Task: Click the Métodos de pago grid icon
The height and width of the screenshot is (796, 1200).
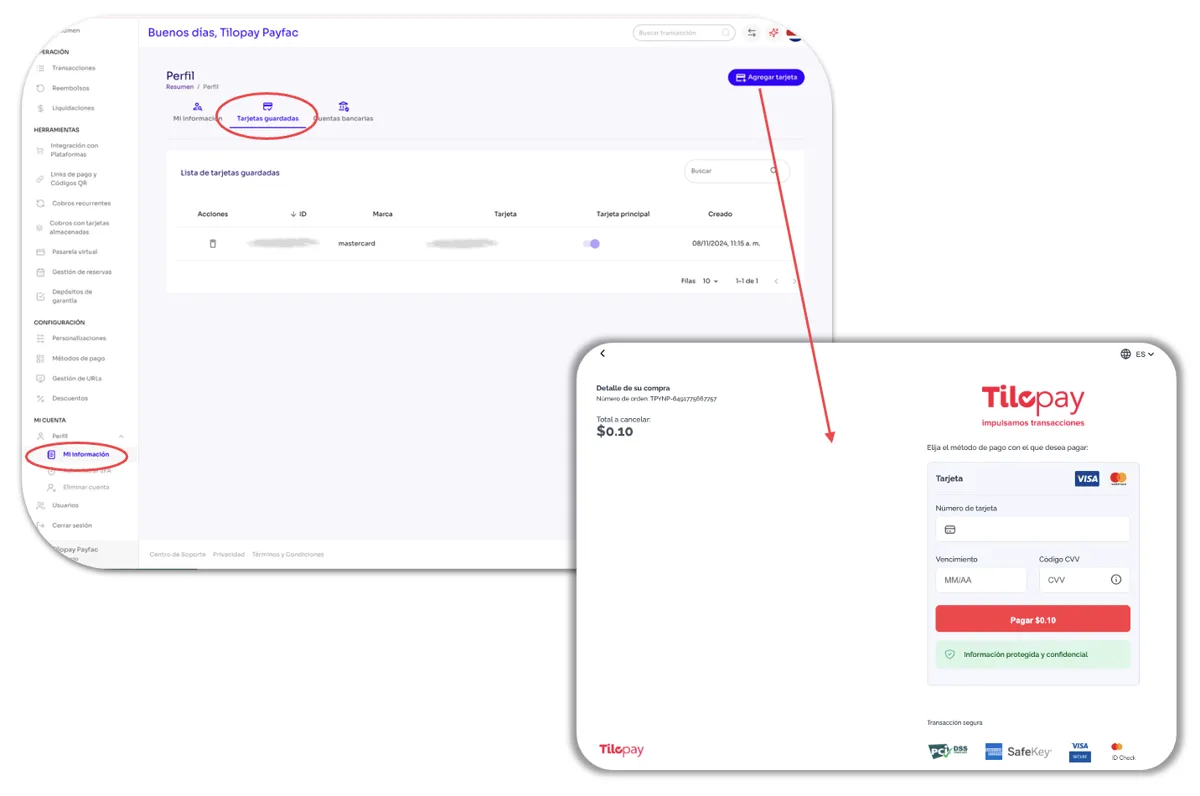Action: click(x=40, y=358)
